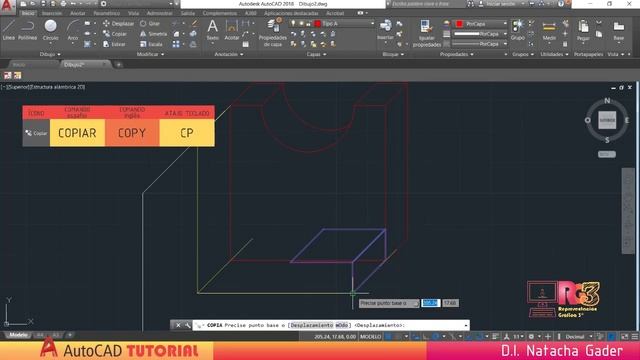Screen dimensions: 640x360
Task: Toggle the layer freeze sun icon
Action: click(301, 24)
